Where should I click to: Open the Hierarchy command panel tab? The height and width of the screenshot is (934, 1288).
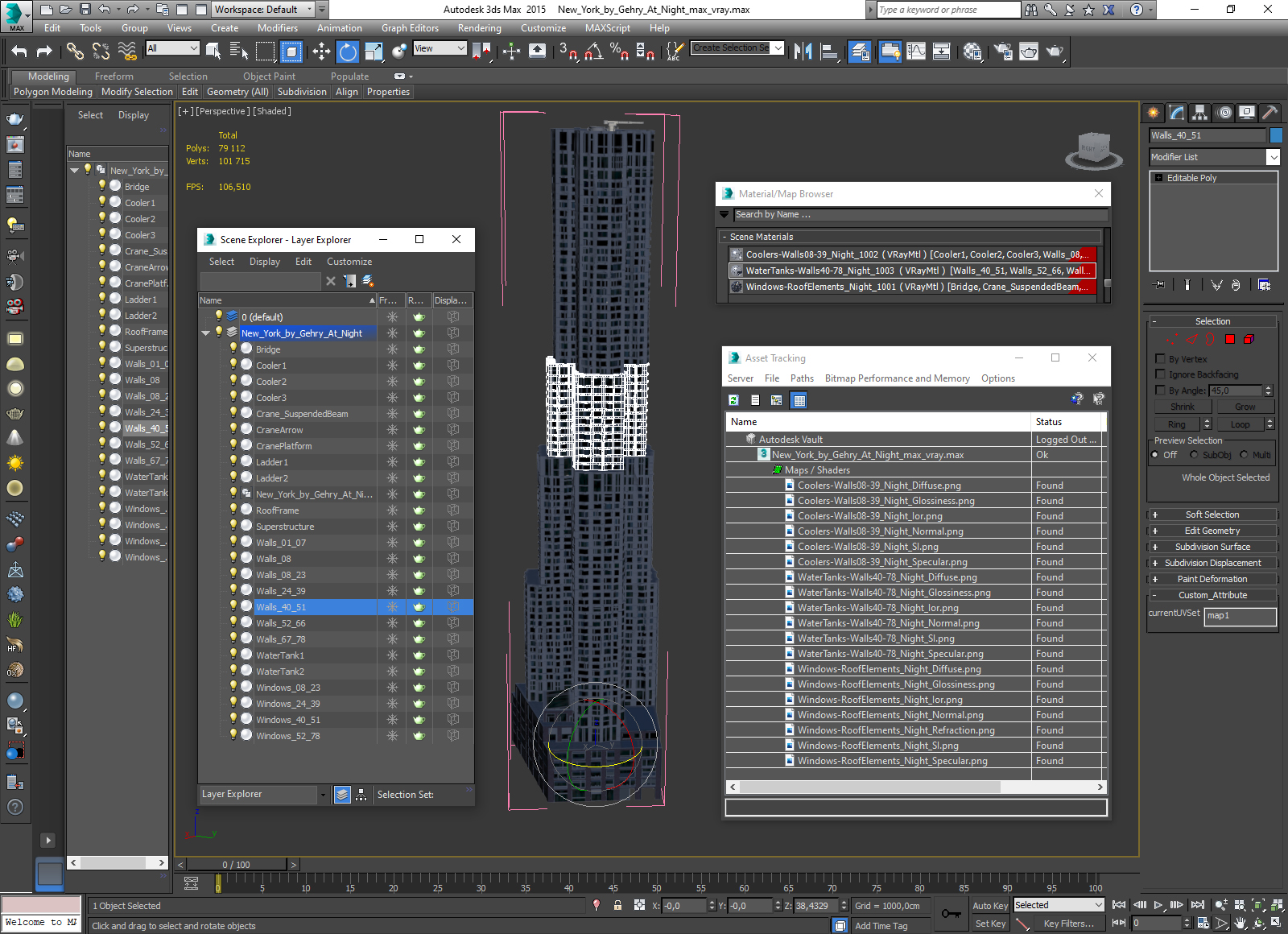[1200, 113]
